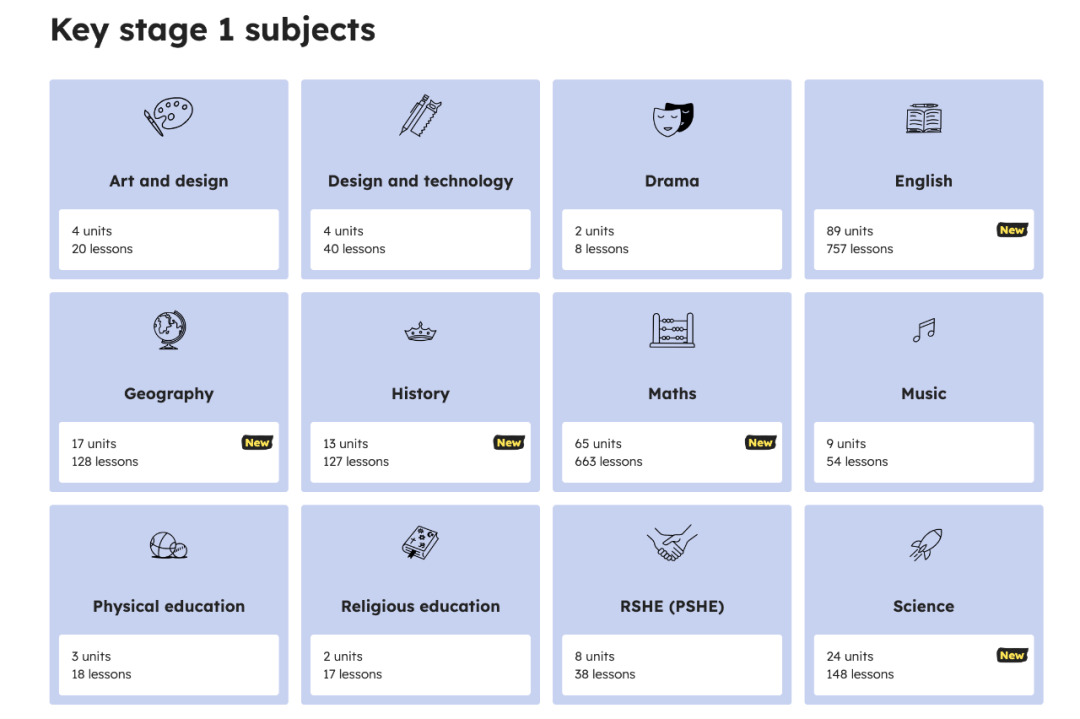Viewport: 1080px width, 719px height.
Task: Click Science 24 units 148 lessons box
Action: (924, 665)
